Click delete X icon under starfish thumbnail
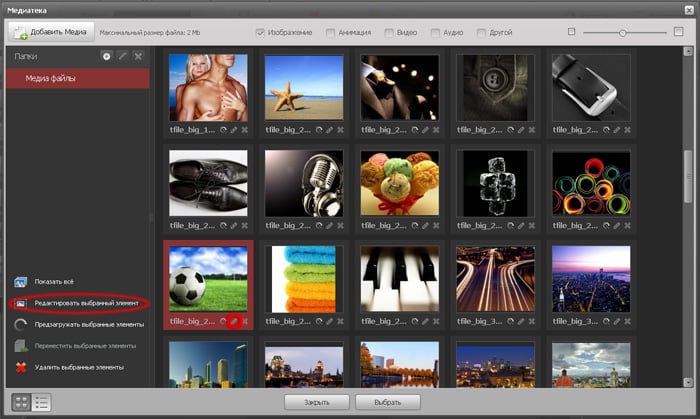 [340, 130]
